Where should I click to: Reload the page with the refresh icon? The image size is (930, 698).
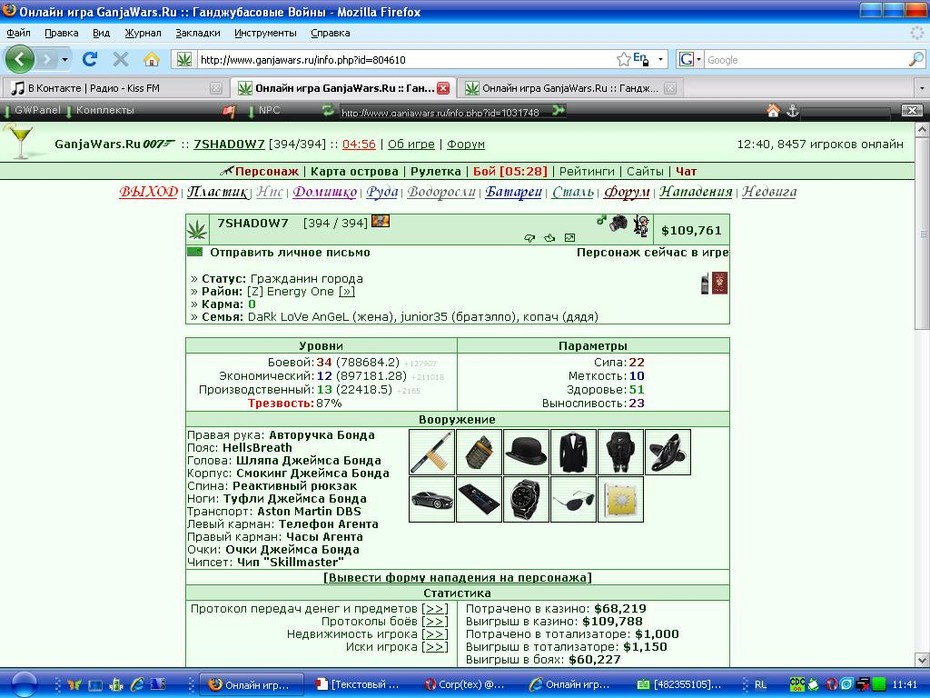click(90, 59)
